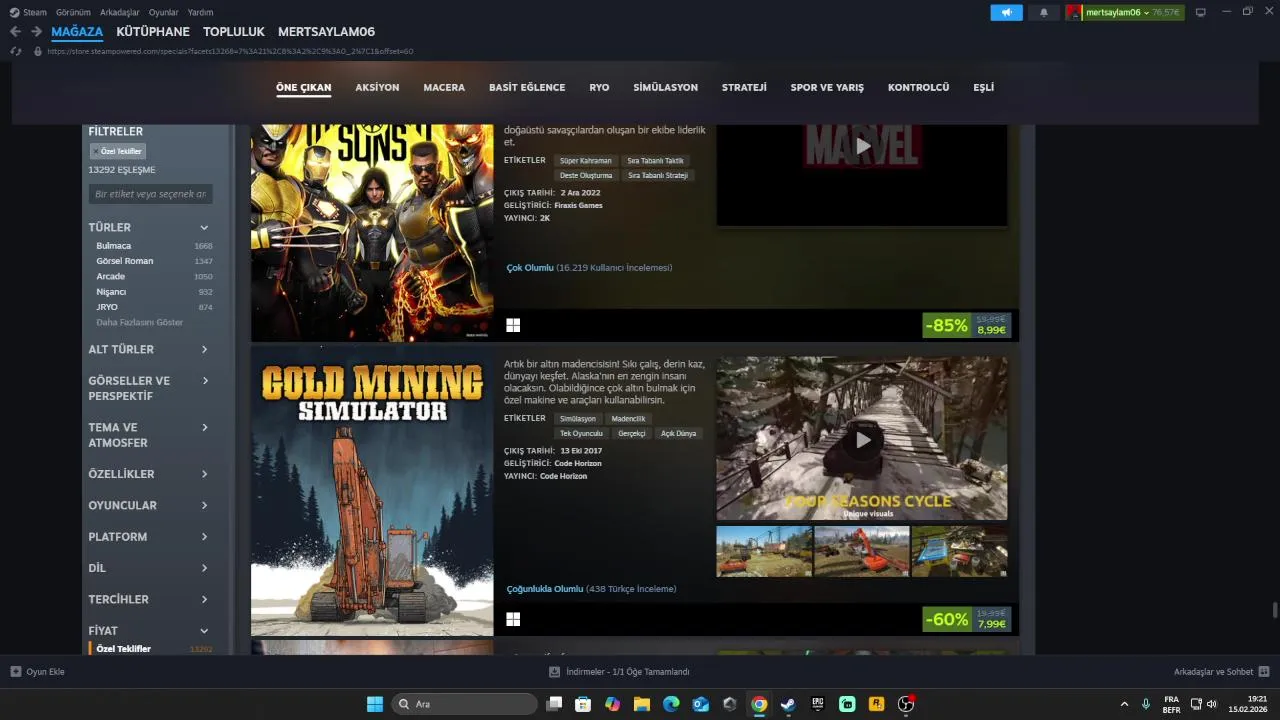Viewport: 1280px width, 720px height.
Task: Open the Windows Start menu
Action: coord(375,704)
